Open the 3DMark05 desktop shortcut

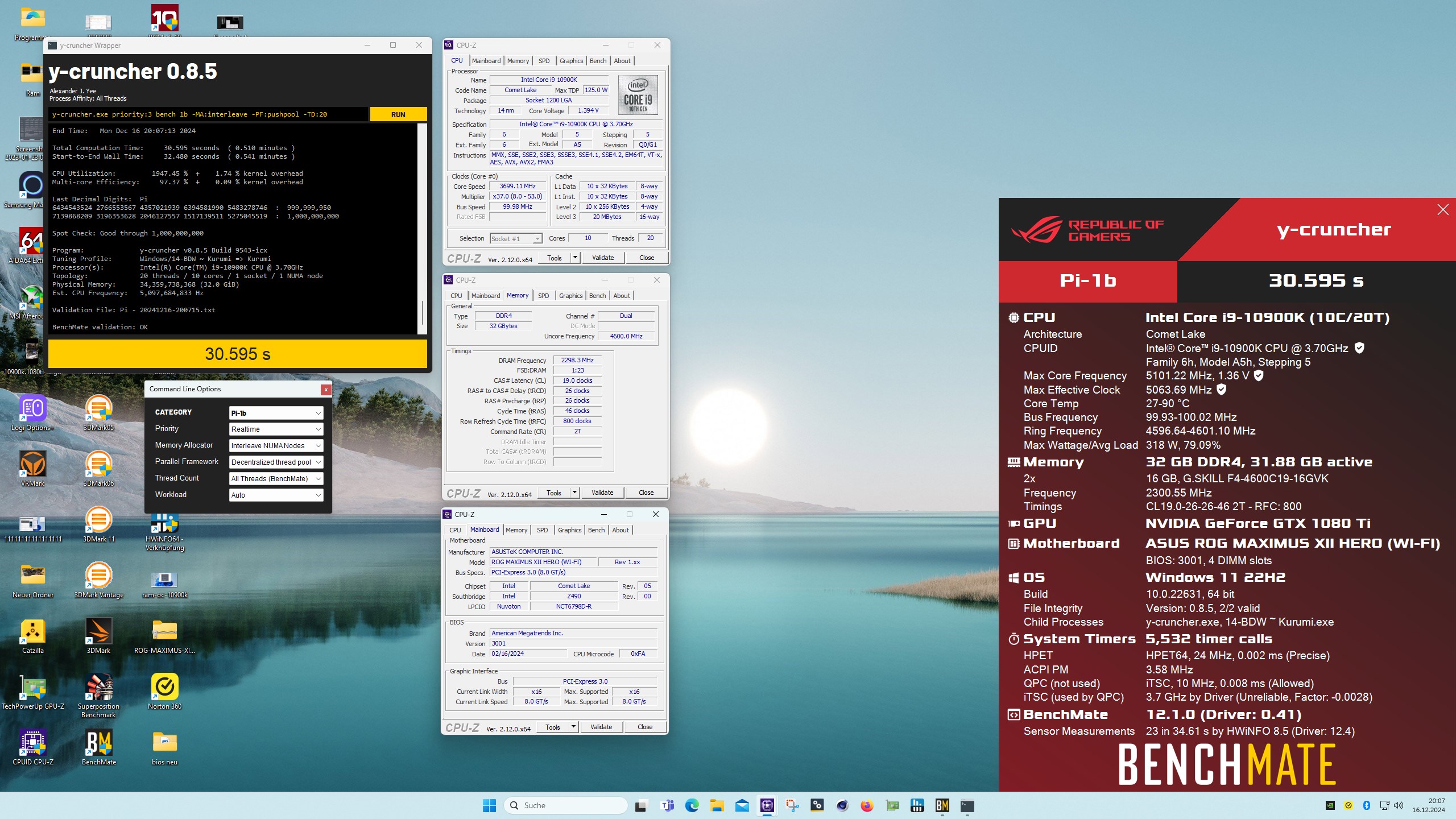98,413
